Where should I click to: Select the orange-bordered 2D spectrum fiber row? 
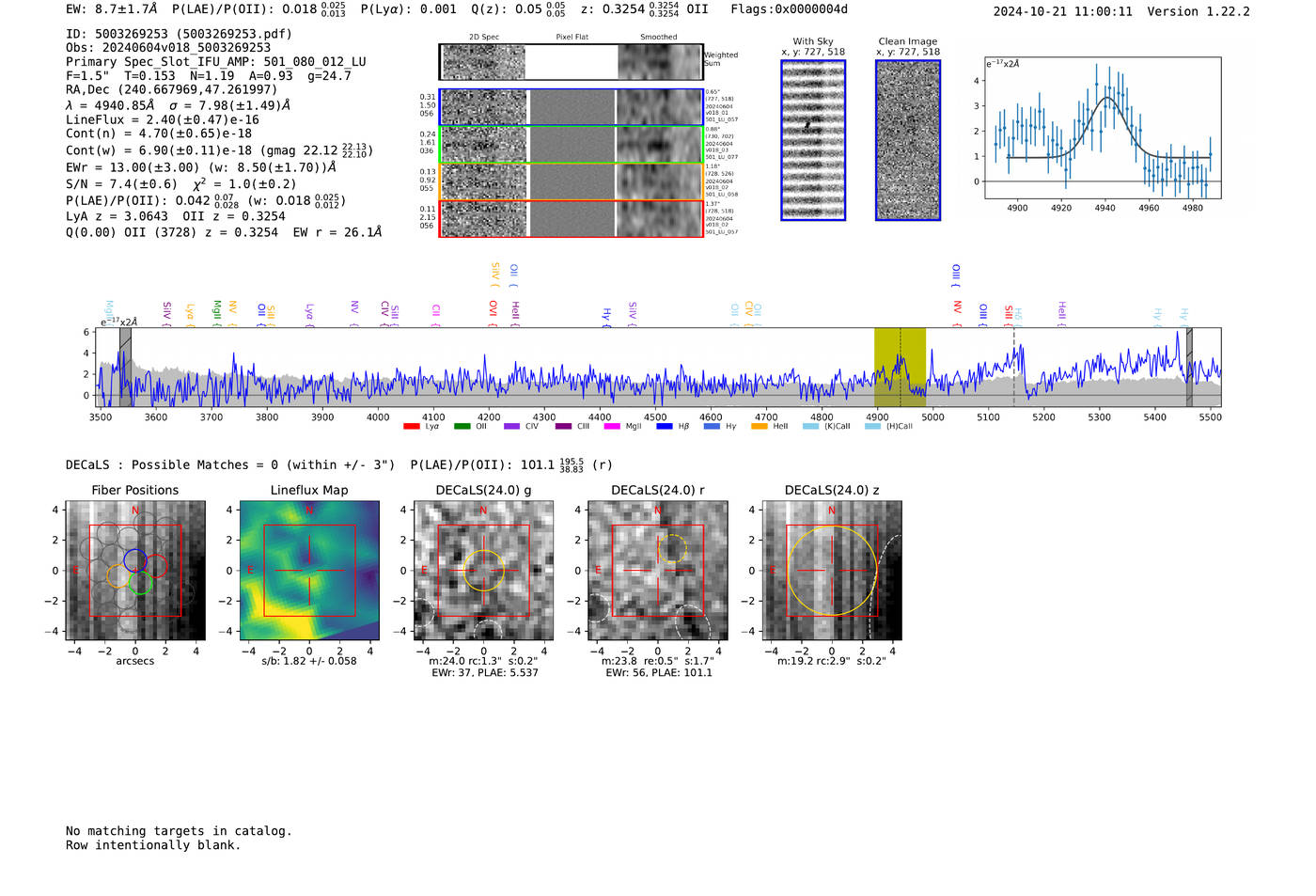click(x=572, y=181)
